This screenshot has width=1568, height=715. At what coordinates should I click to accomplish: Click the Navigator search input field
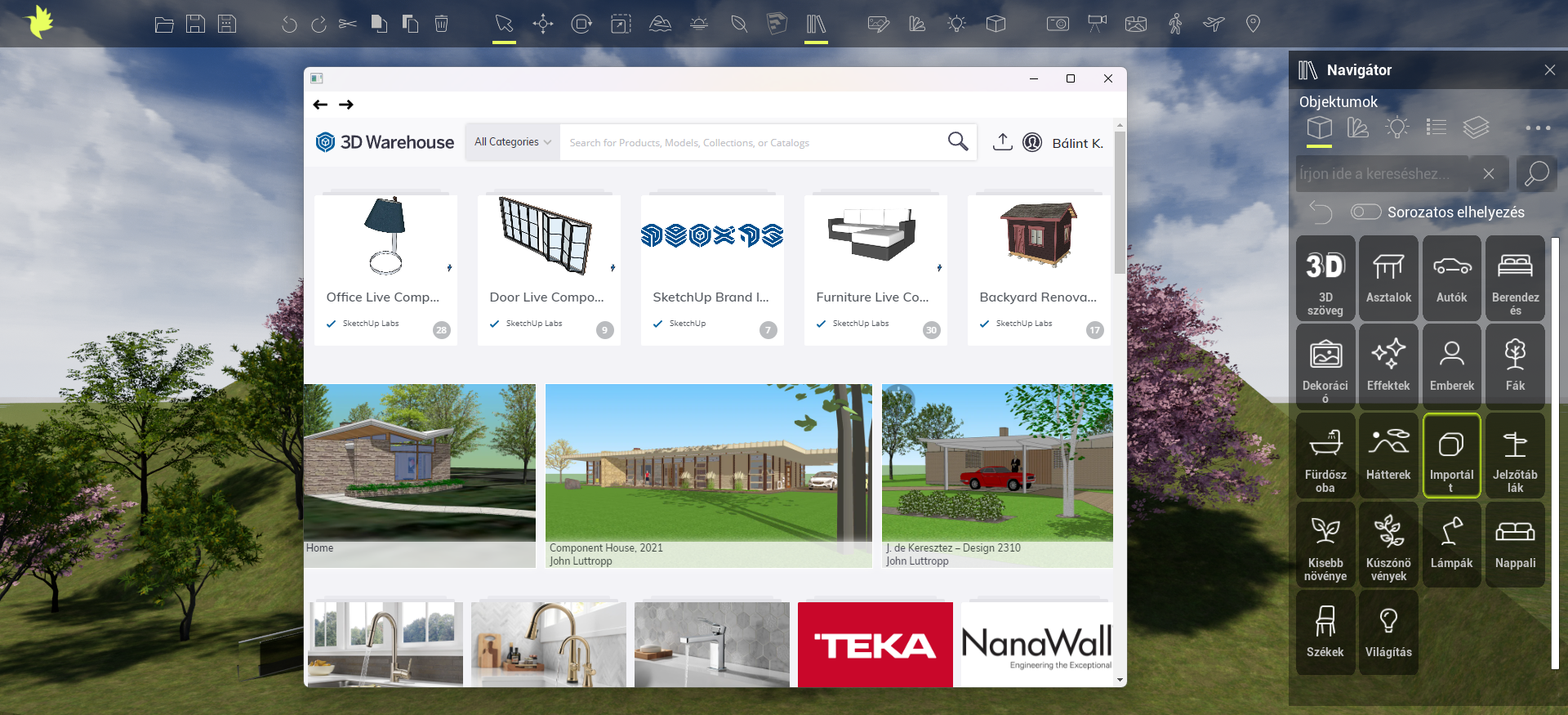1383,174
